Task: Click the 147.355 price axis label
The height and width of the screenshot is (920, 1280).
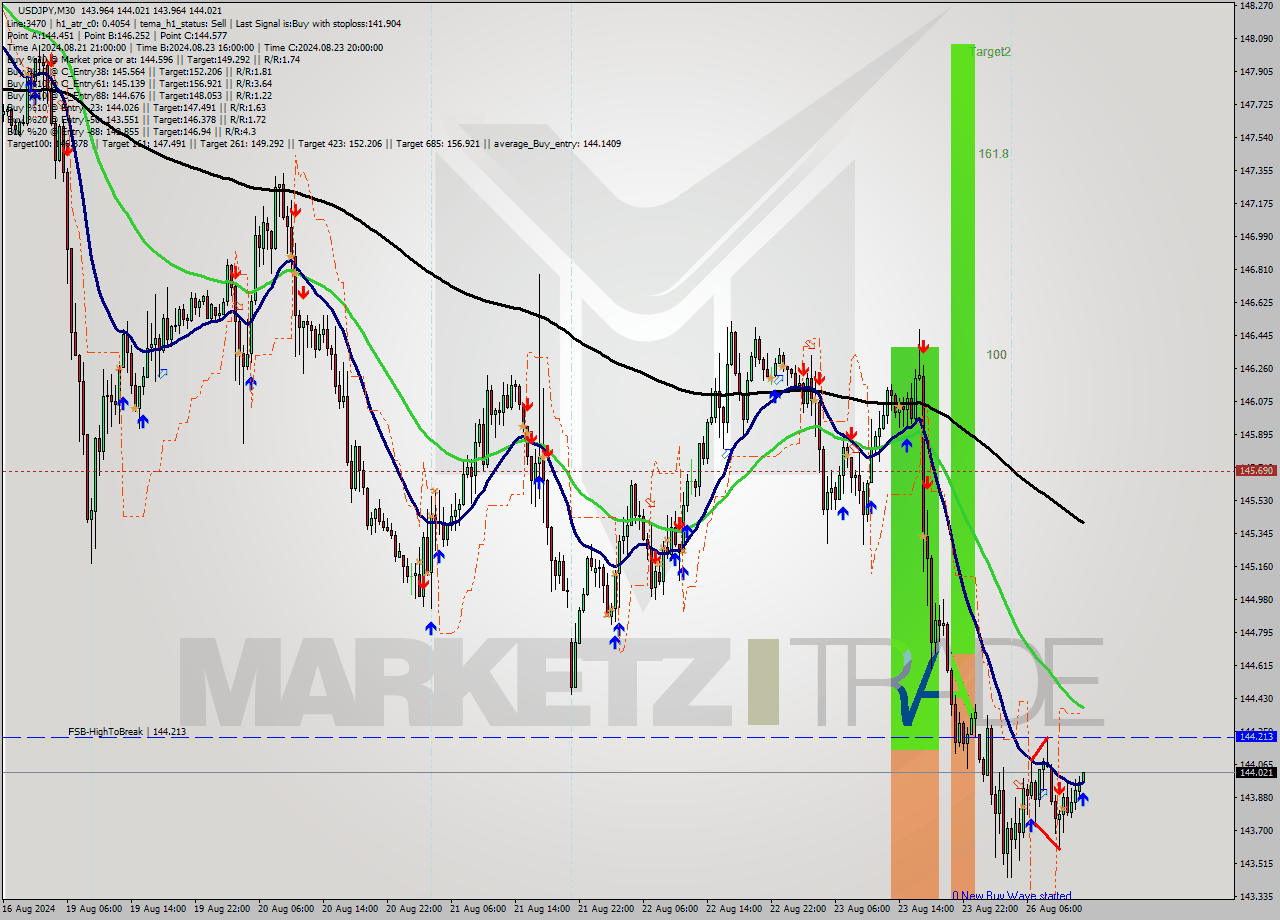Action: coord(1255,170)
